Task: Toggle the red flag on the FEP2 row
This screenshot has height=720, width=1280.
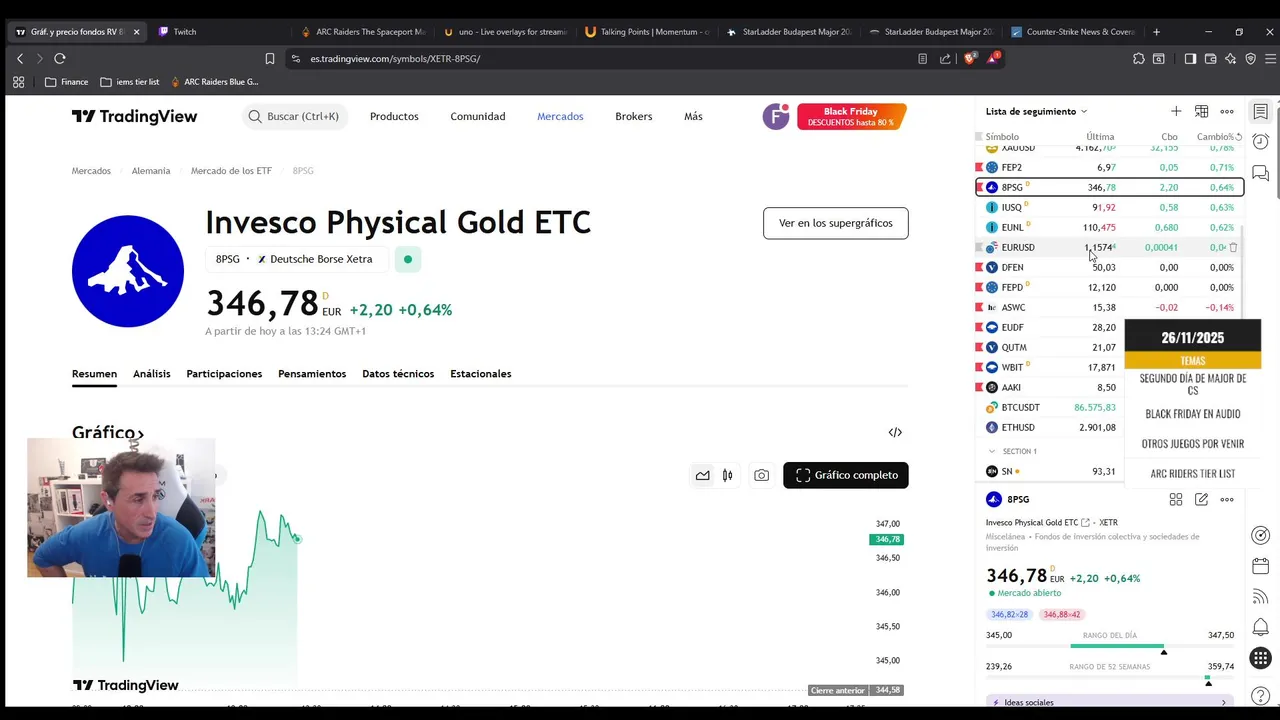Action: tap(980, 167)
